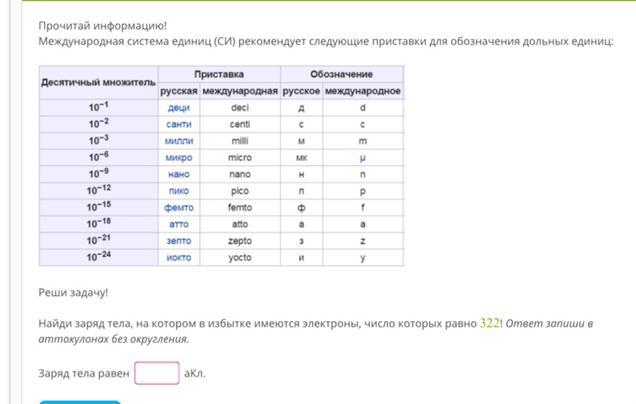
Task: Select the 'yocto' table cell
Action: (240, 258)
